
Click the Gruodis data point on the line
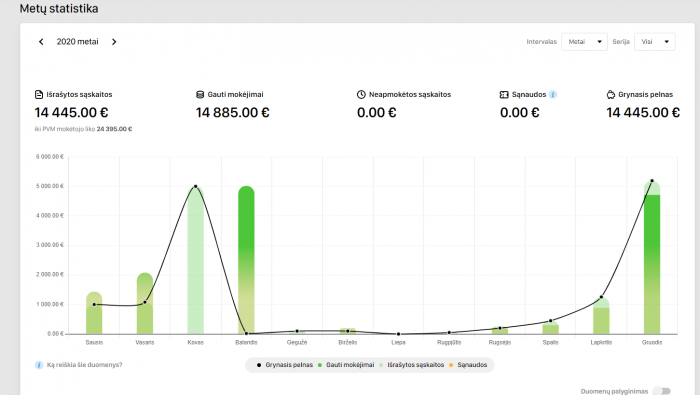tap(652, 181)
